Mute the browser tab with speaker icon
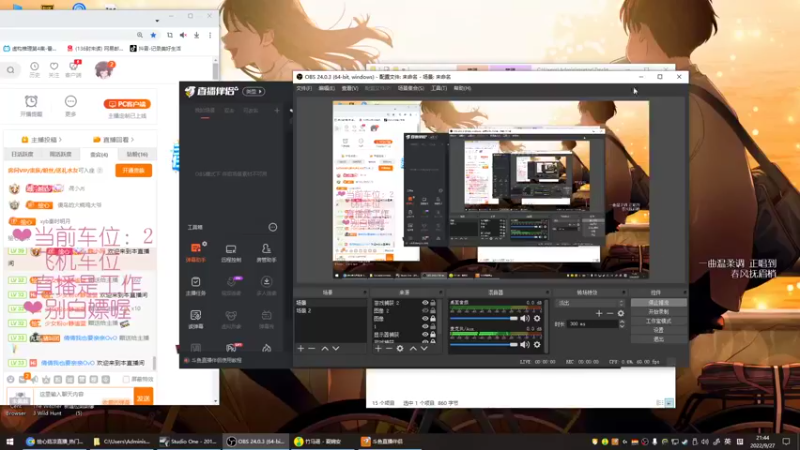 click(183, 35)
